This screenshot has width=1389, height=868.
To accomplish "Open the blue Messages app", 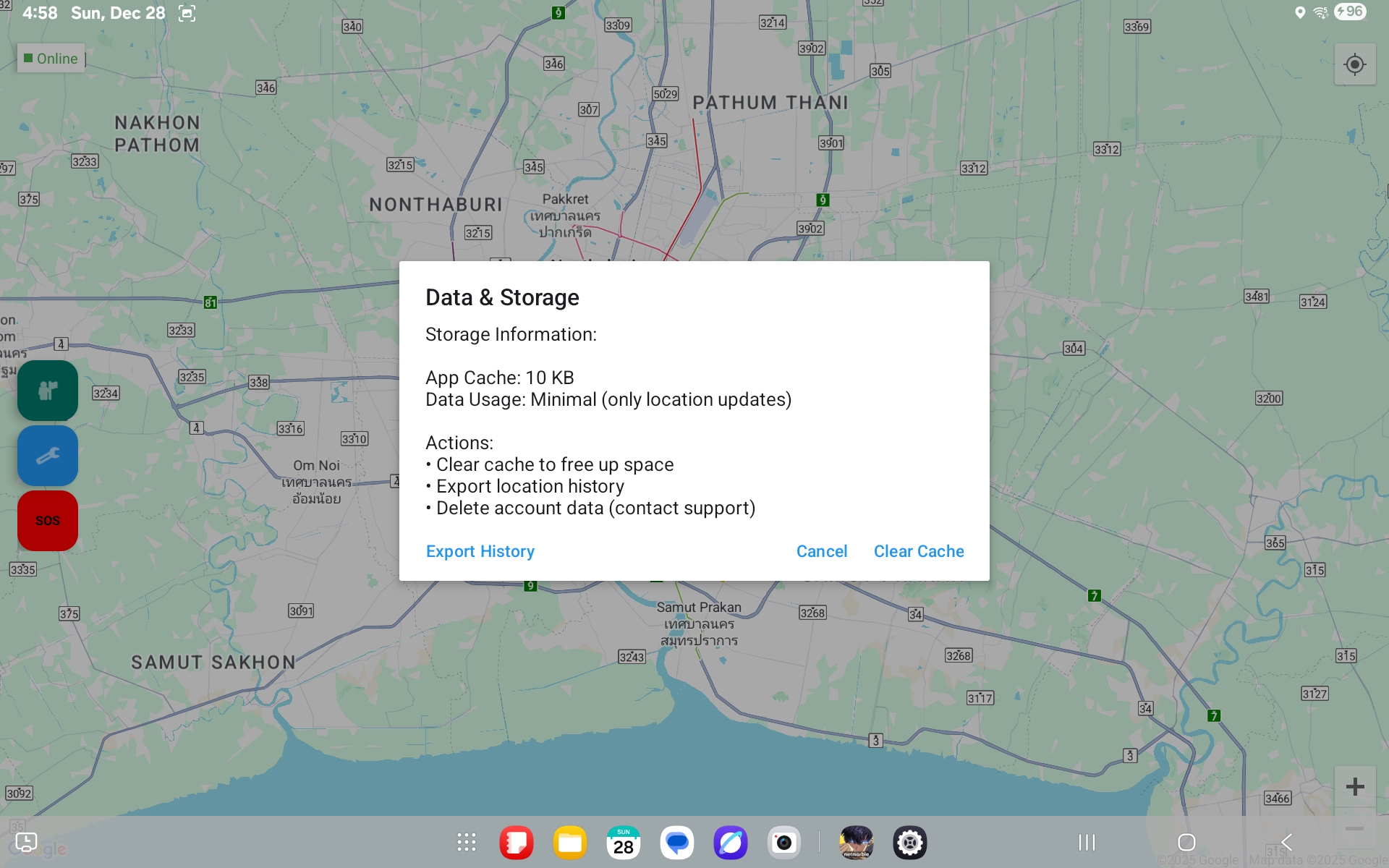I will coord(677,843).
